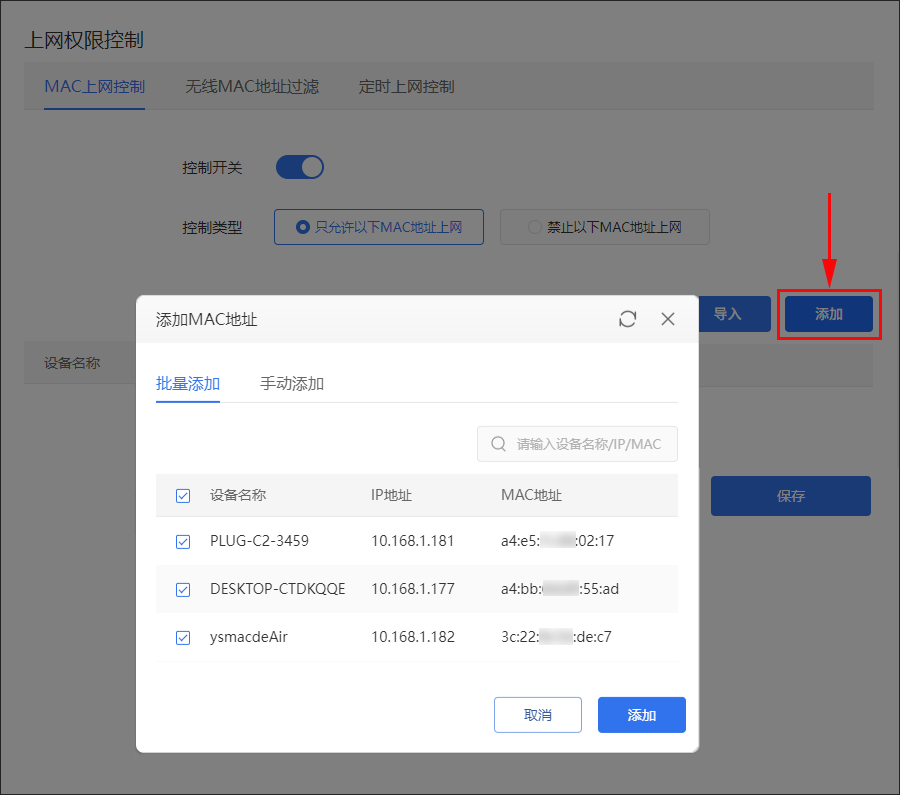Toggle the select-all checkbox in table header
Image resolution: width=900 pixels, height=795 pixels.
tap(183, 496)
